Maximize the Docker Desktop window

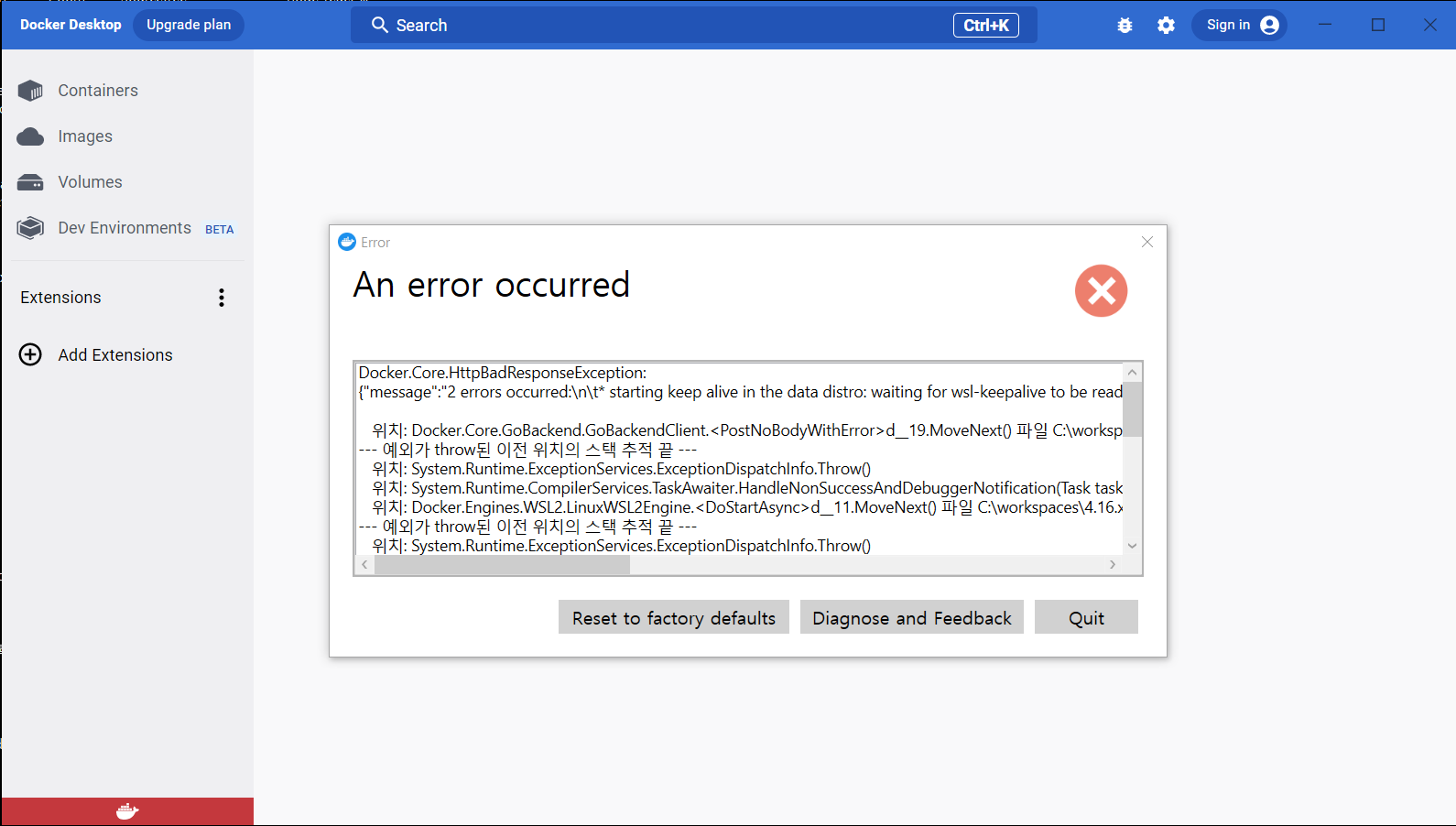1378,25
